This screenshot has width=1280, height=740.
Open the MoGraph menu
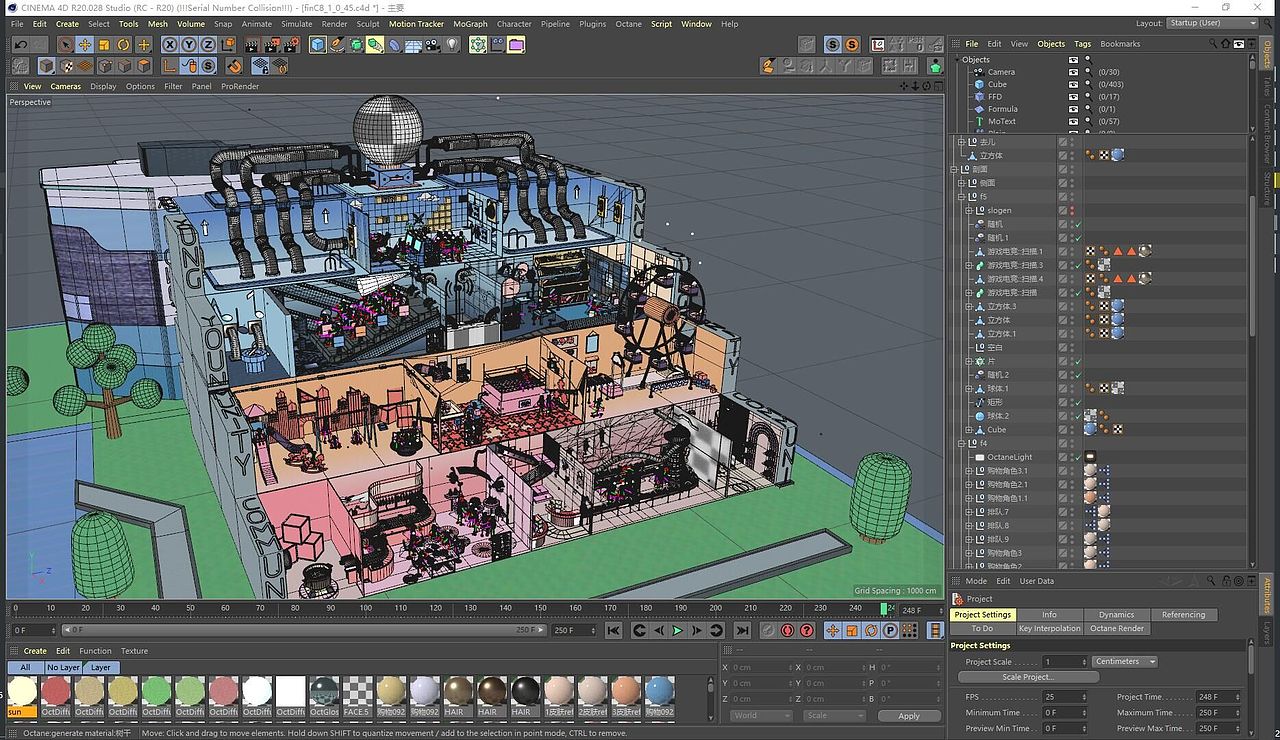click(x=470, y=24)
